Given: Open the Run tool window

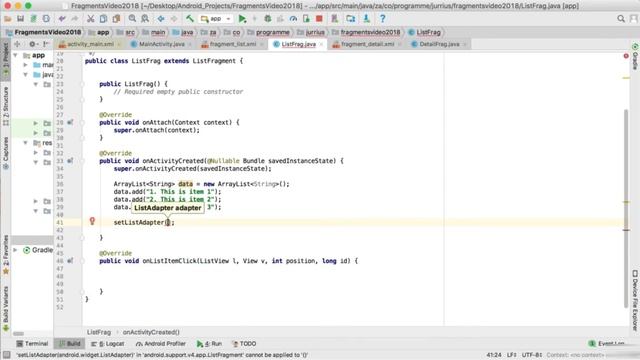Looking at the screenshot, I should pyautogui.click(x=209, y=344).
